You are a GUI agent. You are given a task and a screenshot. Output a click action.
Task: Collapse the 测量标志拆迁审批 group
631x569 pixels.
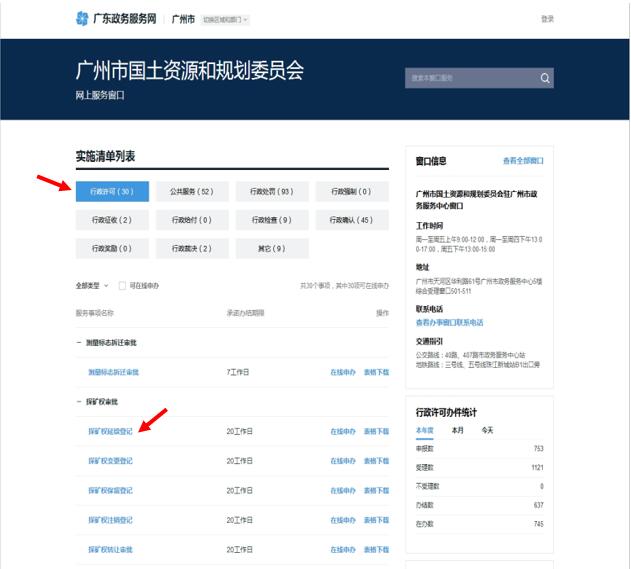pos(78,343)
